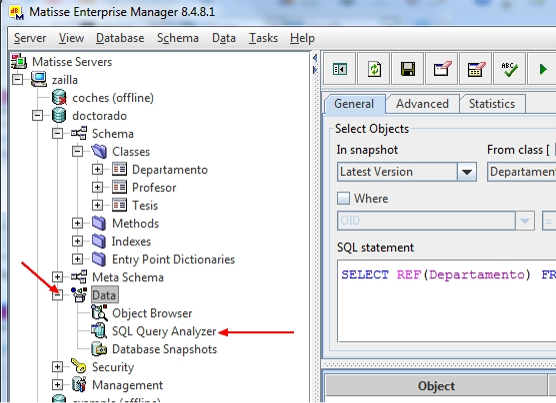The width and height of the screenshot is (556, 403).
Task: Click the split pane collapse arrows
Action: pos(315,63)
